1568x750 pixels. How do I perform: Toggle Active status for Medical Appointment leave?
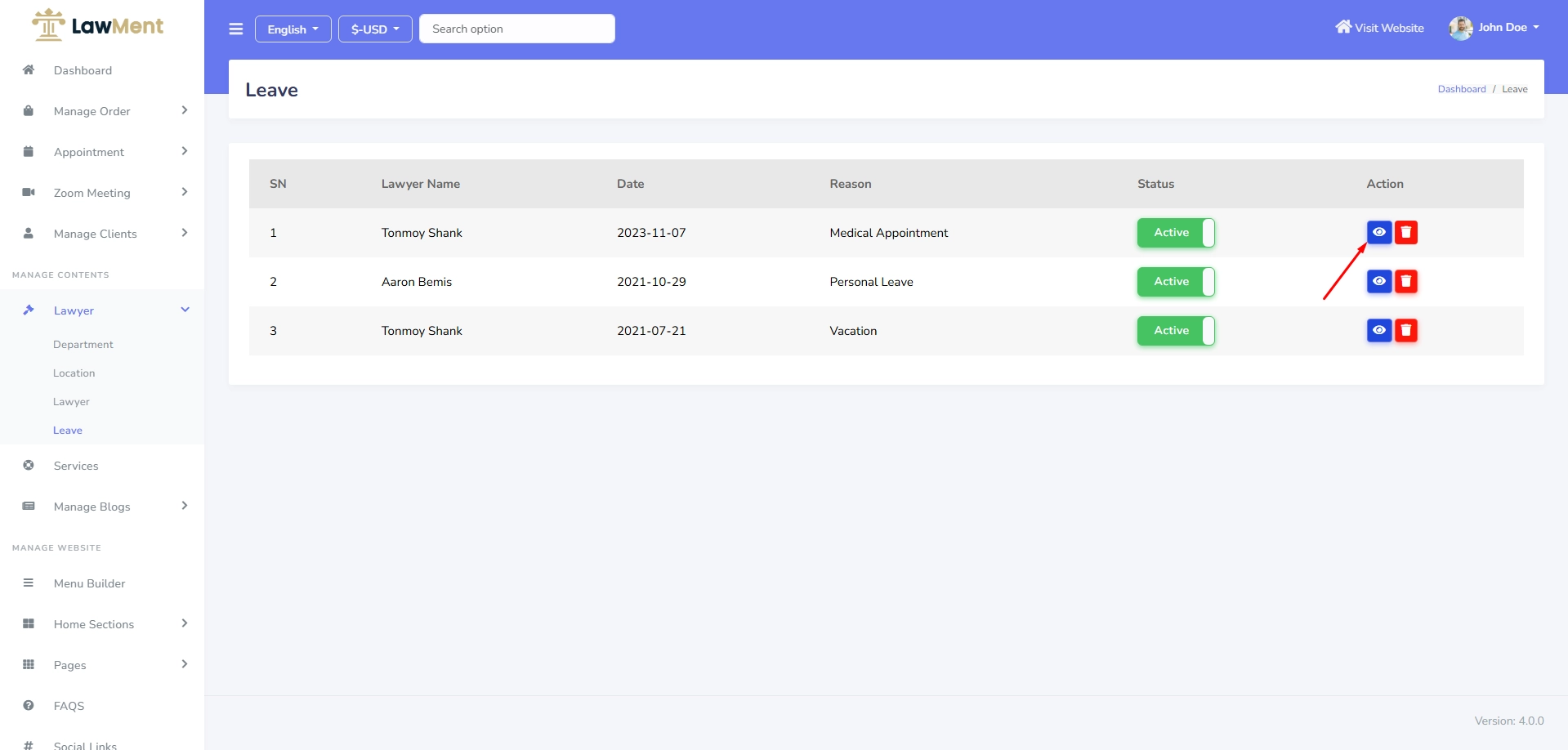1176,233
